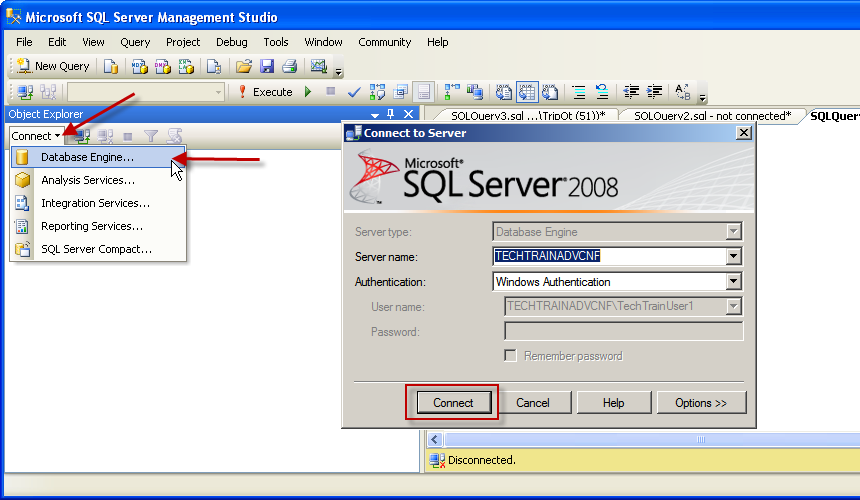
Task: Open the File menu
Action: pos(24,42)
